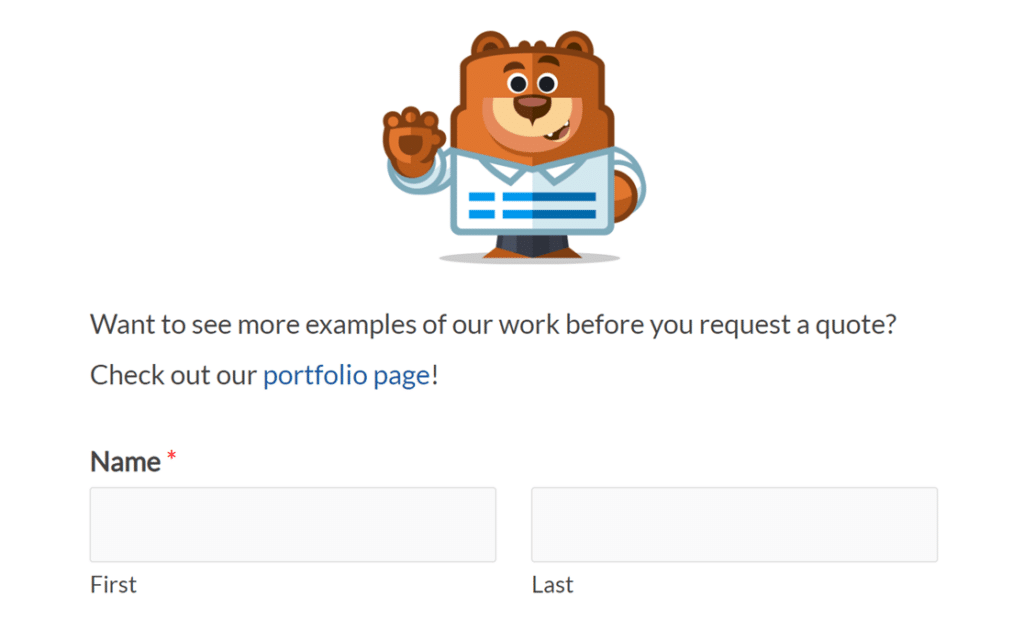Click the red required asterisk
The height and width of the screenshot is (618, 1024).
pyautogui.click(x=172, y=457)
